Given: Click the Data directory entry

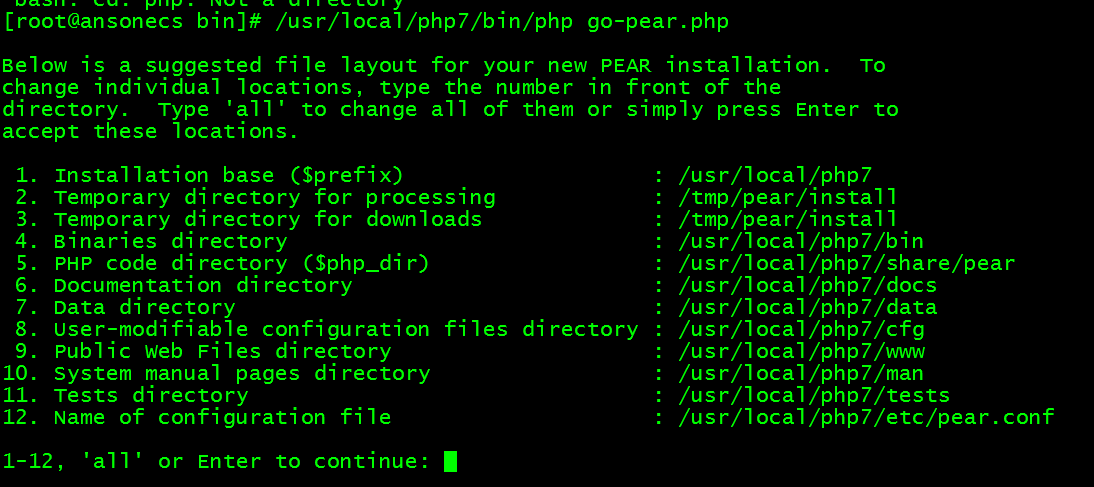Looking at the screenshot, I should (144, 308).
